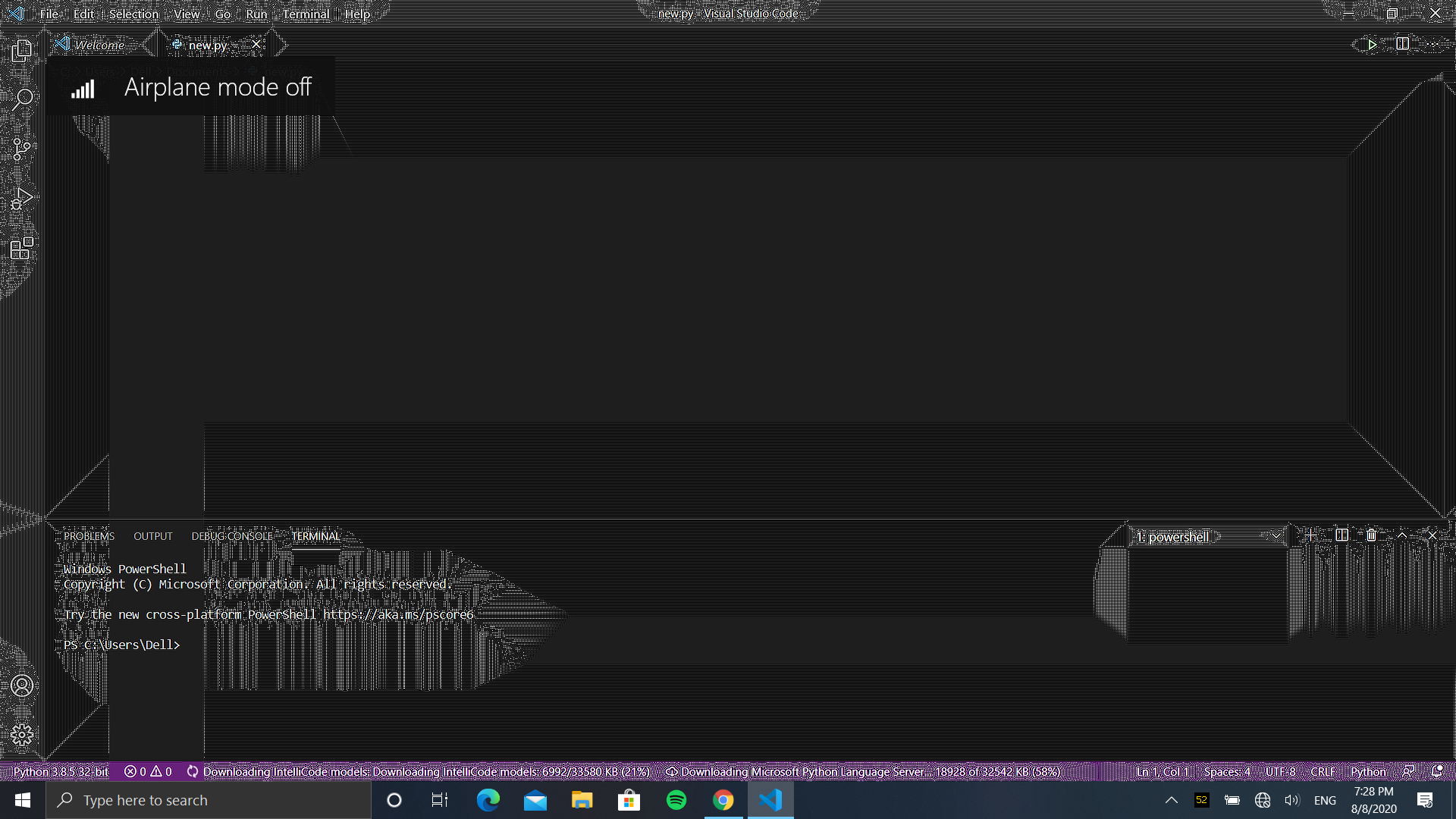Go to line via Ln 1, Col 1
The image size is (1456, 819).
pos(1162,771)
